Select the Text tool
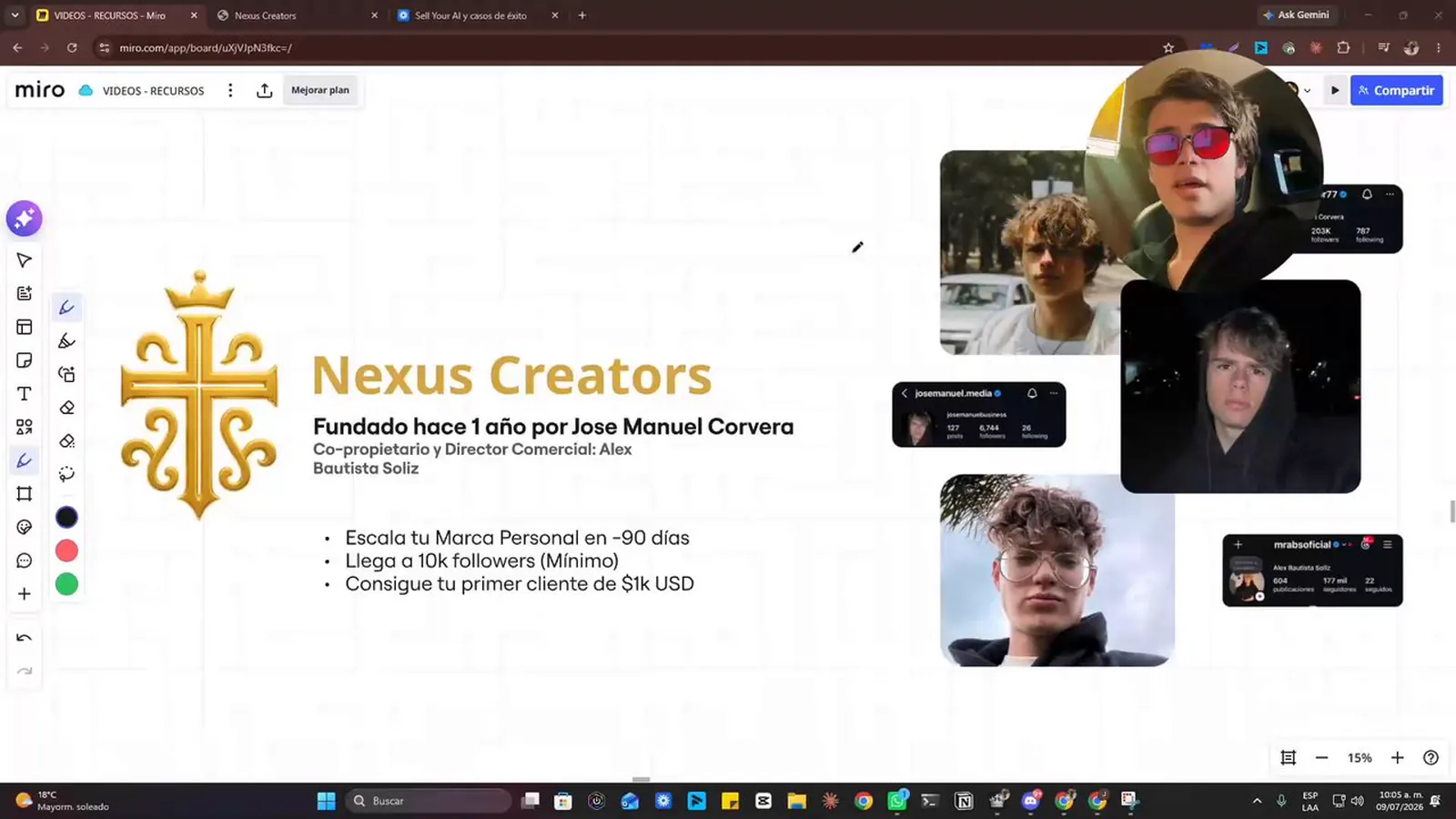The image size is (1456, 819). click(x=25, y=393)
